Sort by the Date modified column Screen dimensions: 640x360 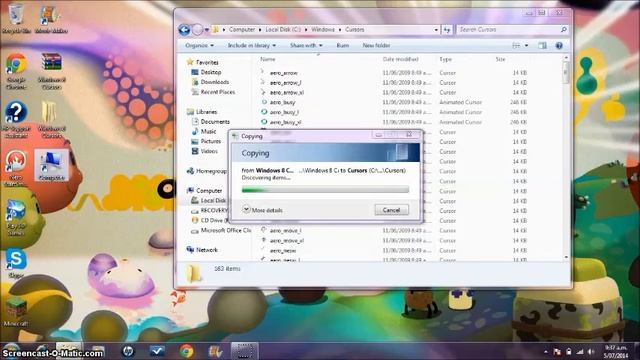[x=400, y=59]
